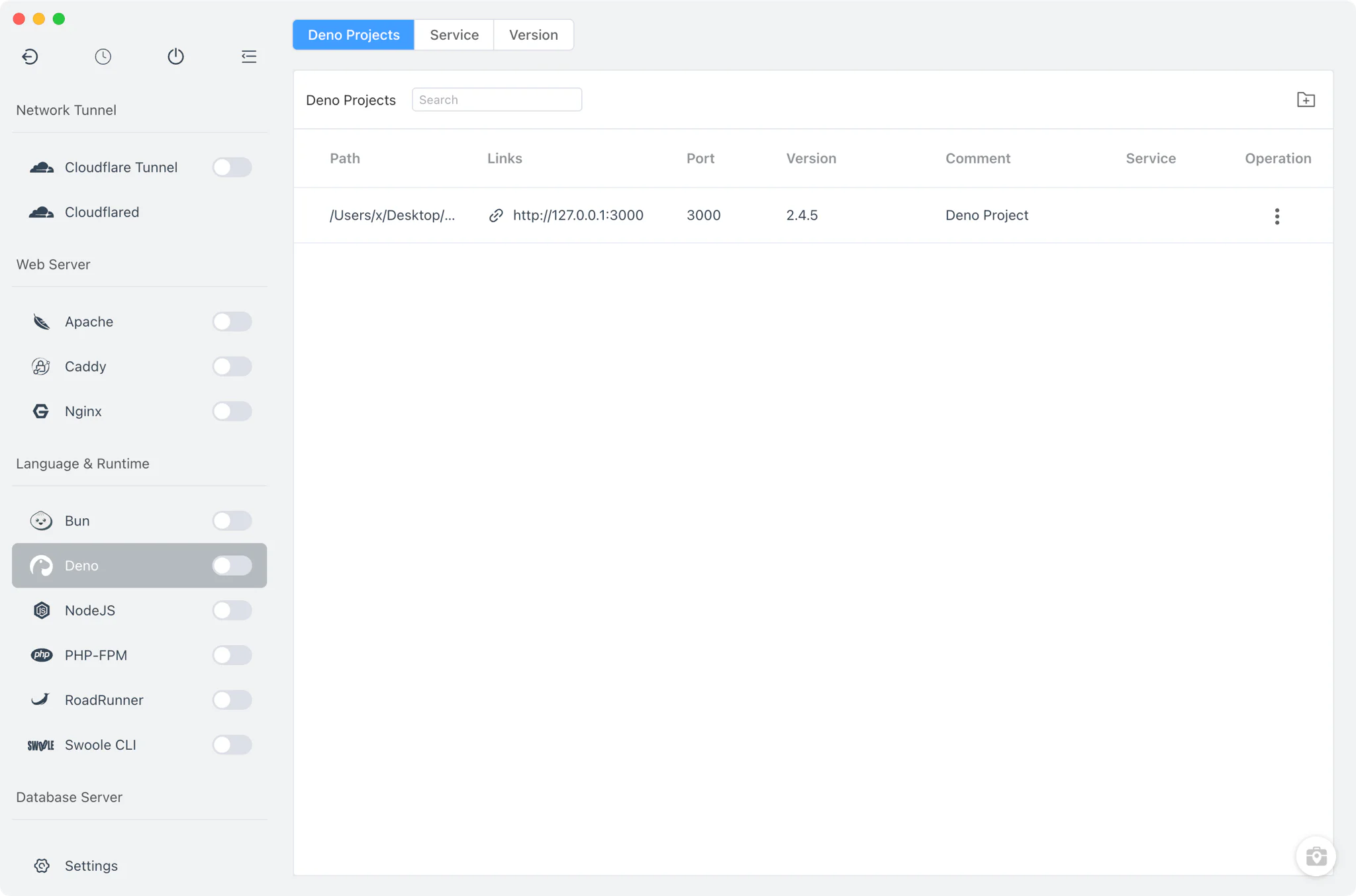This screenshot has width=1356, height=896.
Task: Open Caddy in the sidebar
Action: (85, 367)
